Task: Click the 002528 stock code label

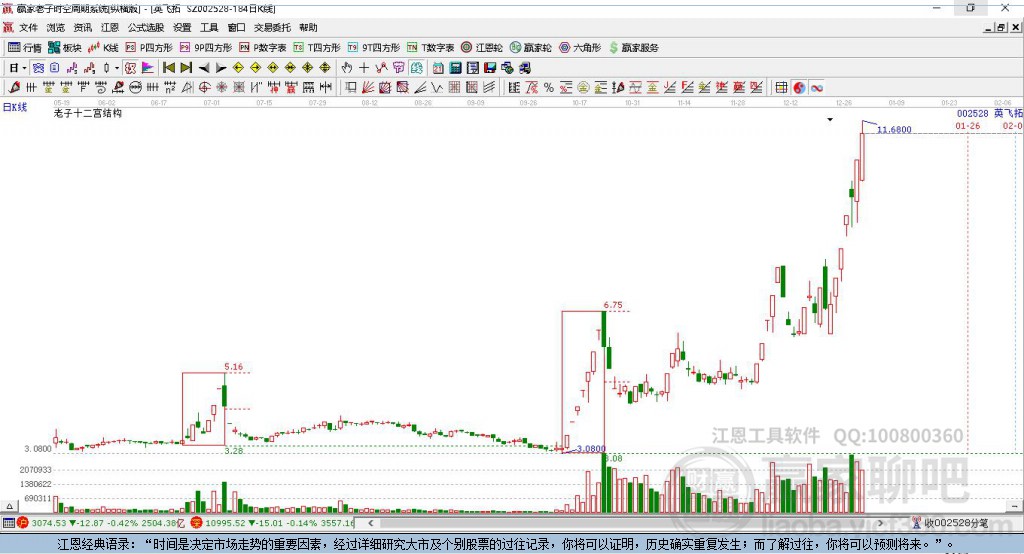Action: click(972, 114)
